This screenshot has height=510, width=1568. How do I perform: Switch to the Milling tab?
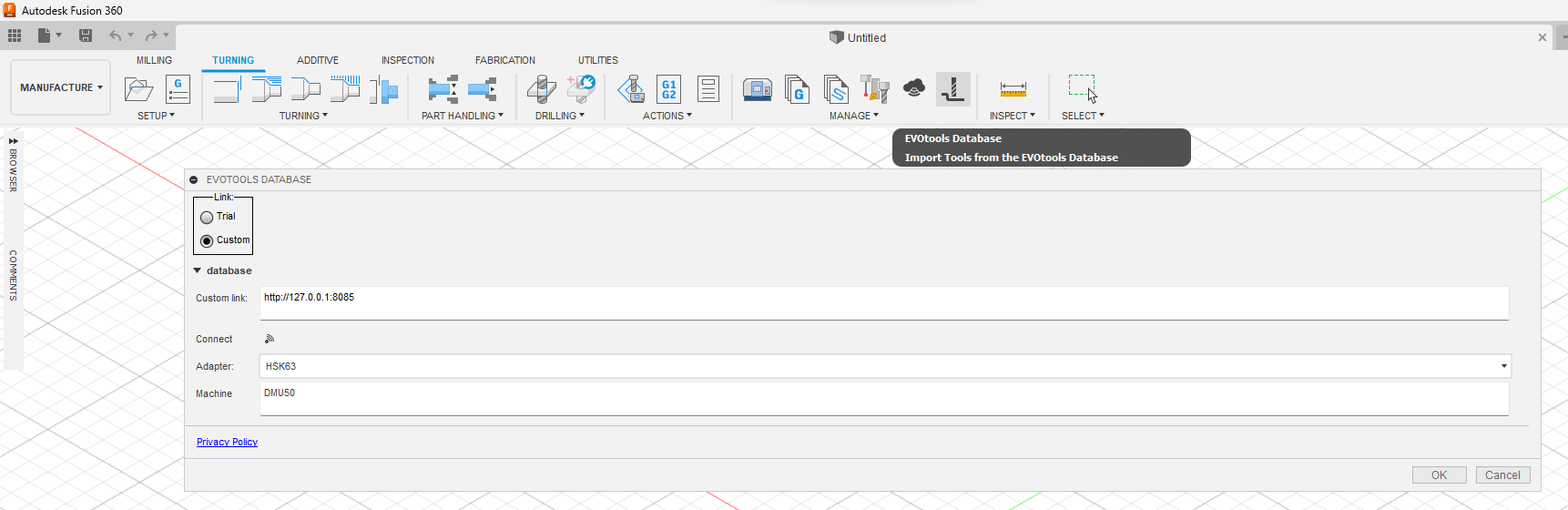click(x=154, y=60)
